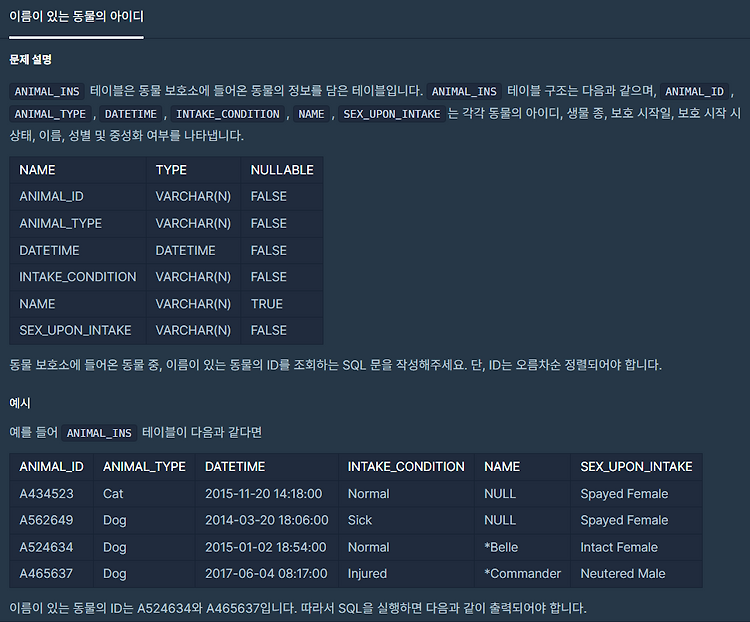Click the ANIMAL_ID code tag in description
Viewport: 750px width, 622px height.
click(695, 91)
